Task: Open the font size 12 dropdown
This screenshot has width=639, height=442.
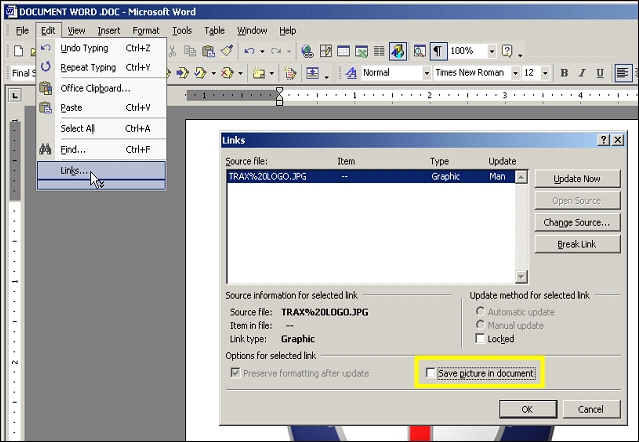Action: point(545,73)
